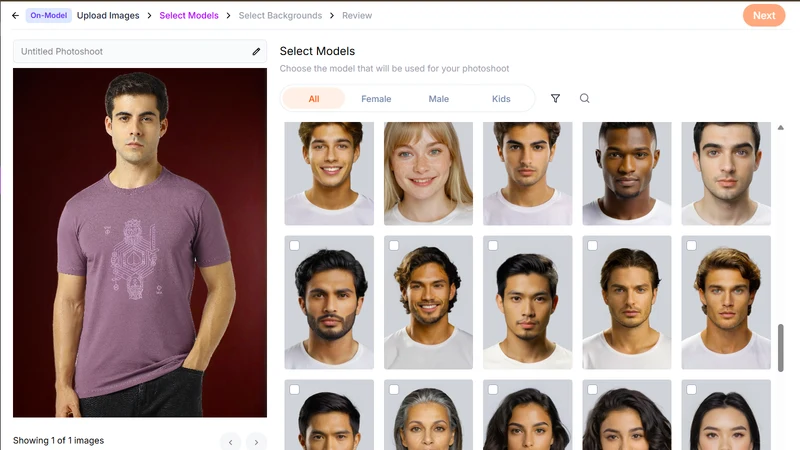
Task: Jump to the Review step
Action: pos(357,15)
